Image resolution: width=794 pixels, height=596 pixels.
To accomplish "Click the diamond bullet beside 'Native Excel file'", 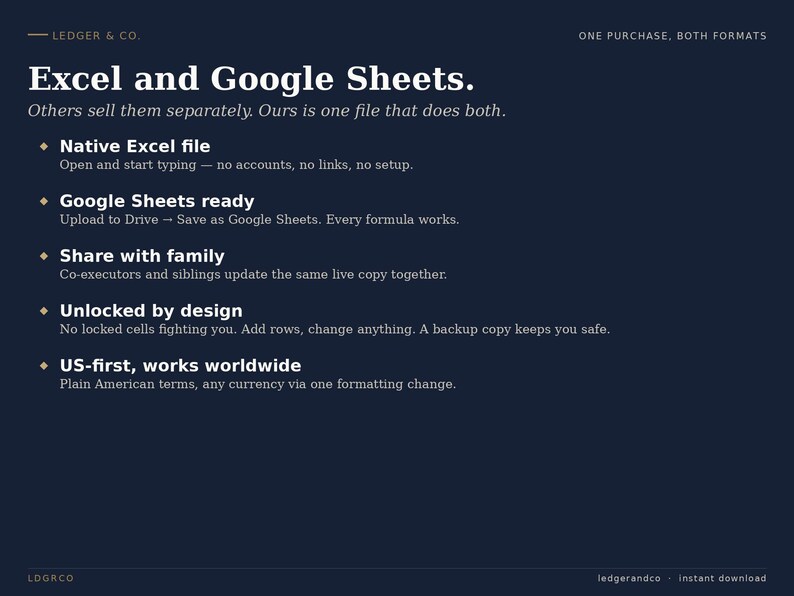I will [44, 146].
